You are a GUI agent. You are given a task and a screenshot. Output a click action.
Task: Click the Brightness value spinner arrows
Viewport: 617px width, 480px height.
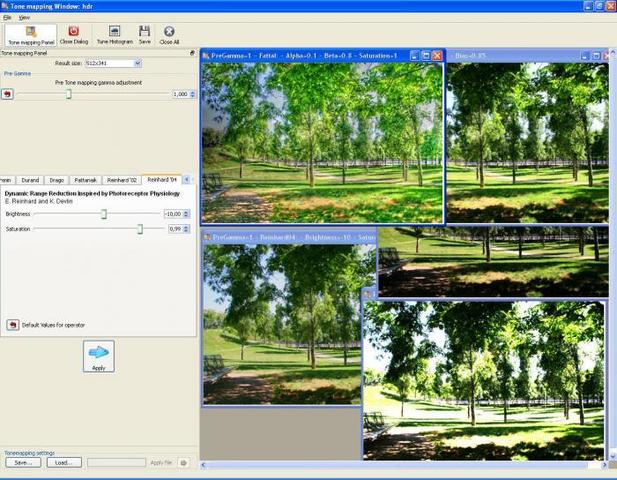187,214
